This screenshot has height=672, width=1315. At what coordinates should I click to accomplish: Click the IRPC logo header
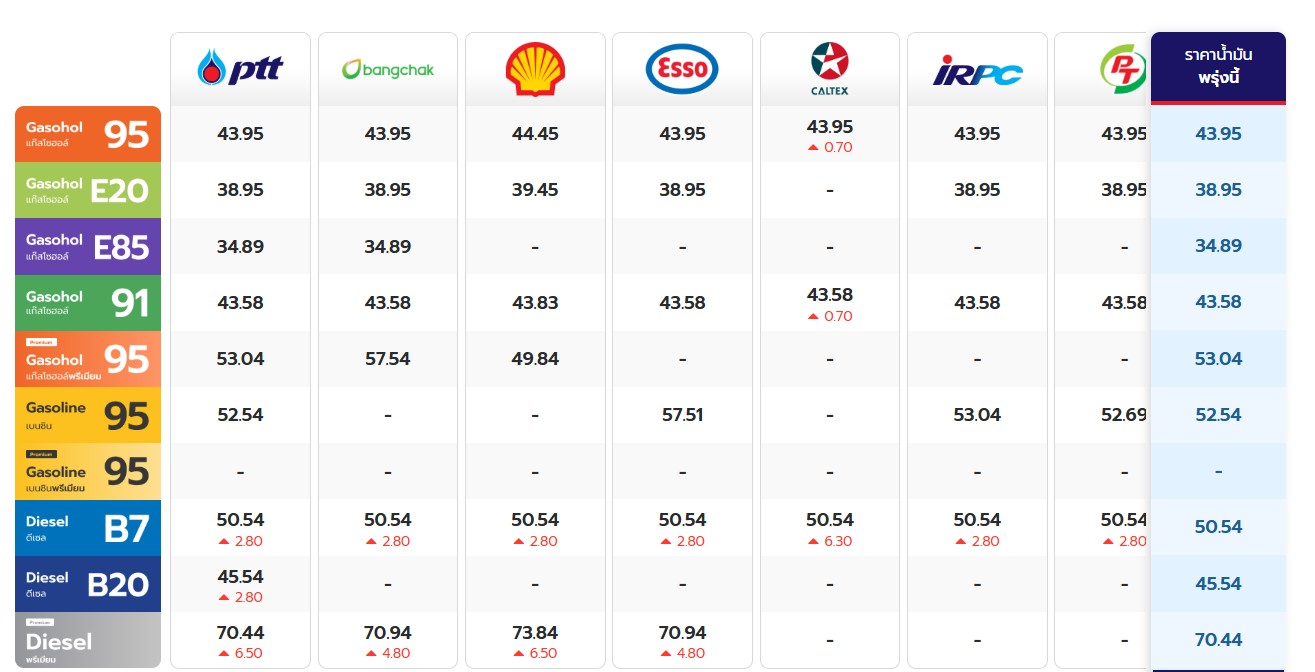tap(977, 70)
